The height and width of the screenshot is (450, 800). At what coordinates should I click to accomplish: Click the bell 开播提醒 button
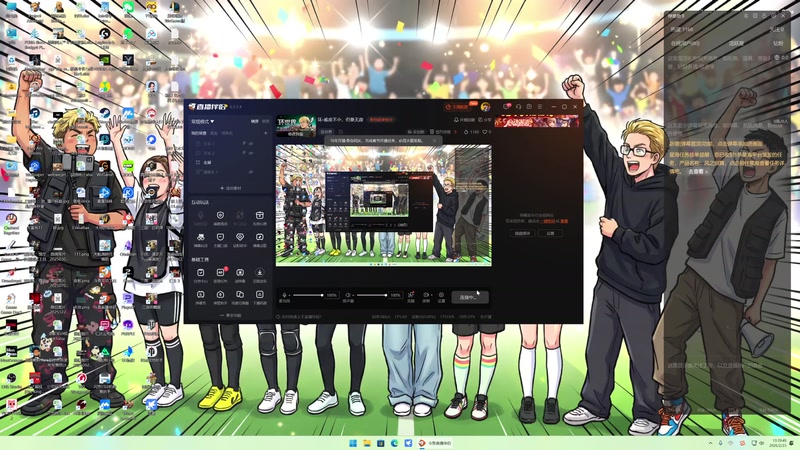(464, 120)
